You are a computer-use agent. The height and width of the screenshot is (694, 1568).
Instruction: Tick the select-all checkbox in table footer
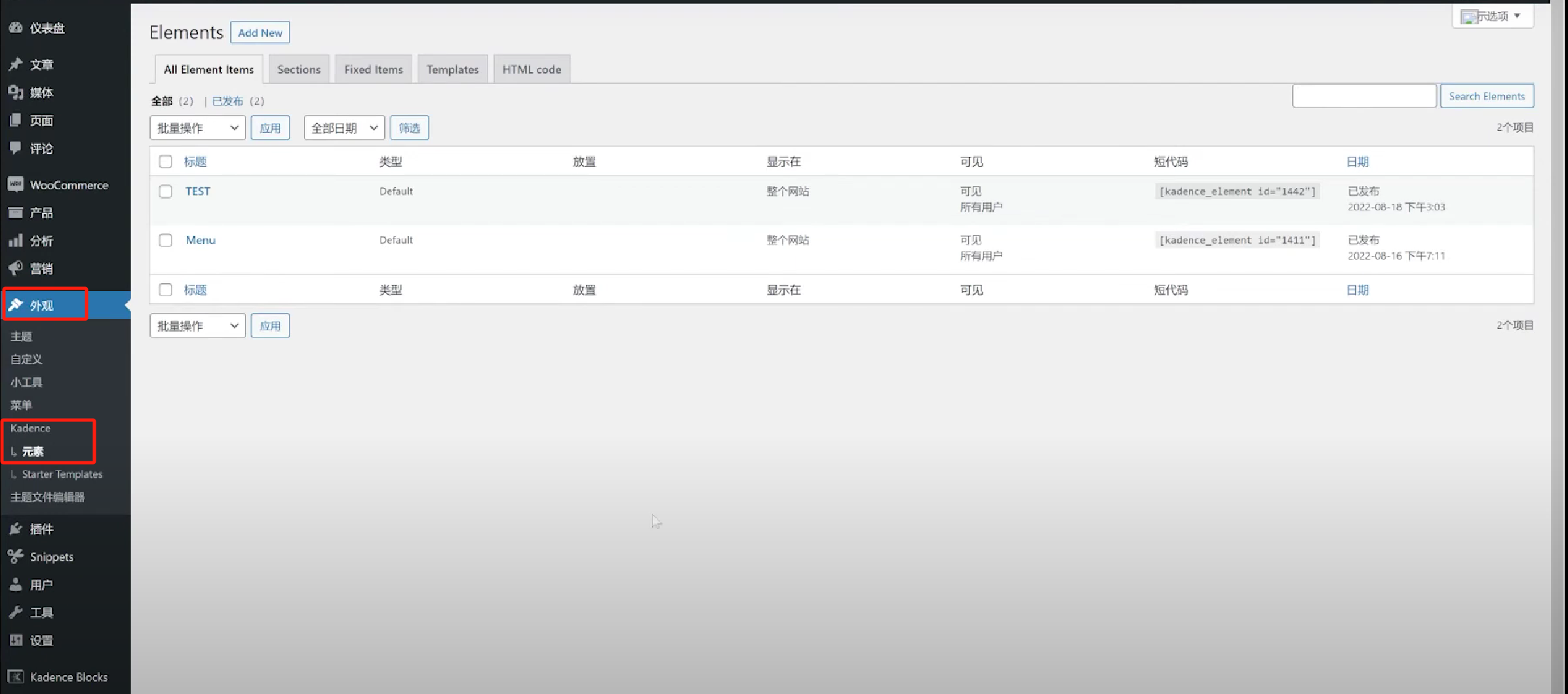[165, 290]
